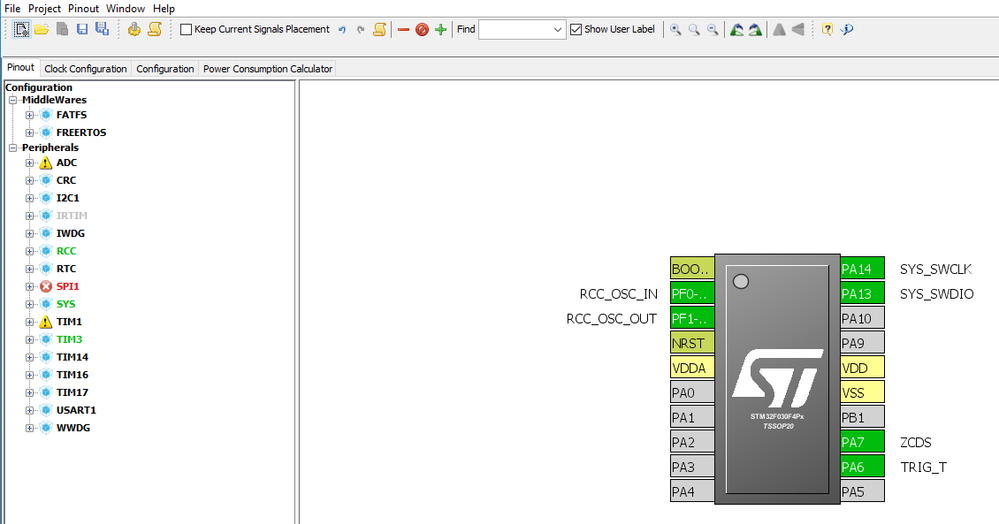999x524 pixels.
Task: Select the TIM17 tree item
Action: pos(72,393)
